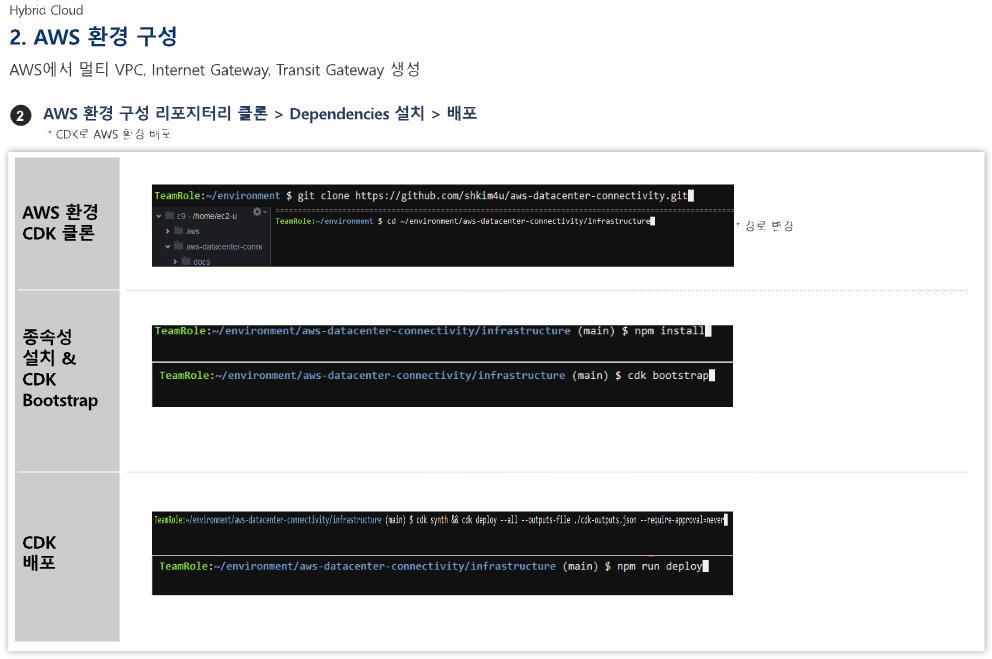Click the aws-datacenter-conne folder icon
The width and height of the screenshot is (992, 659).
tap(178, 246)
